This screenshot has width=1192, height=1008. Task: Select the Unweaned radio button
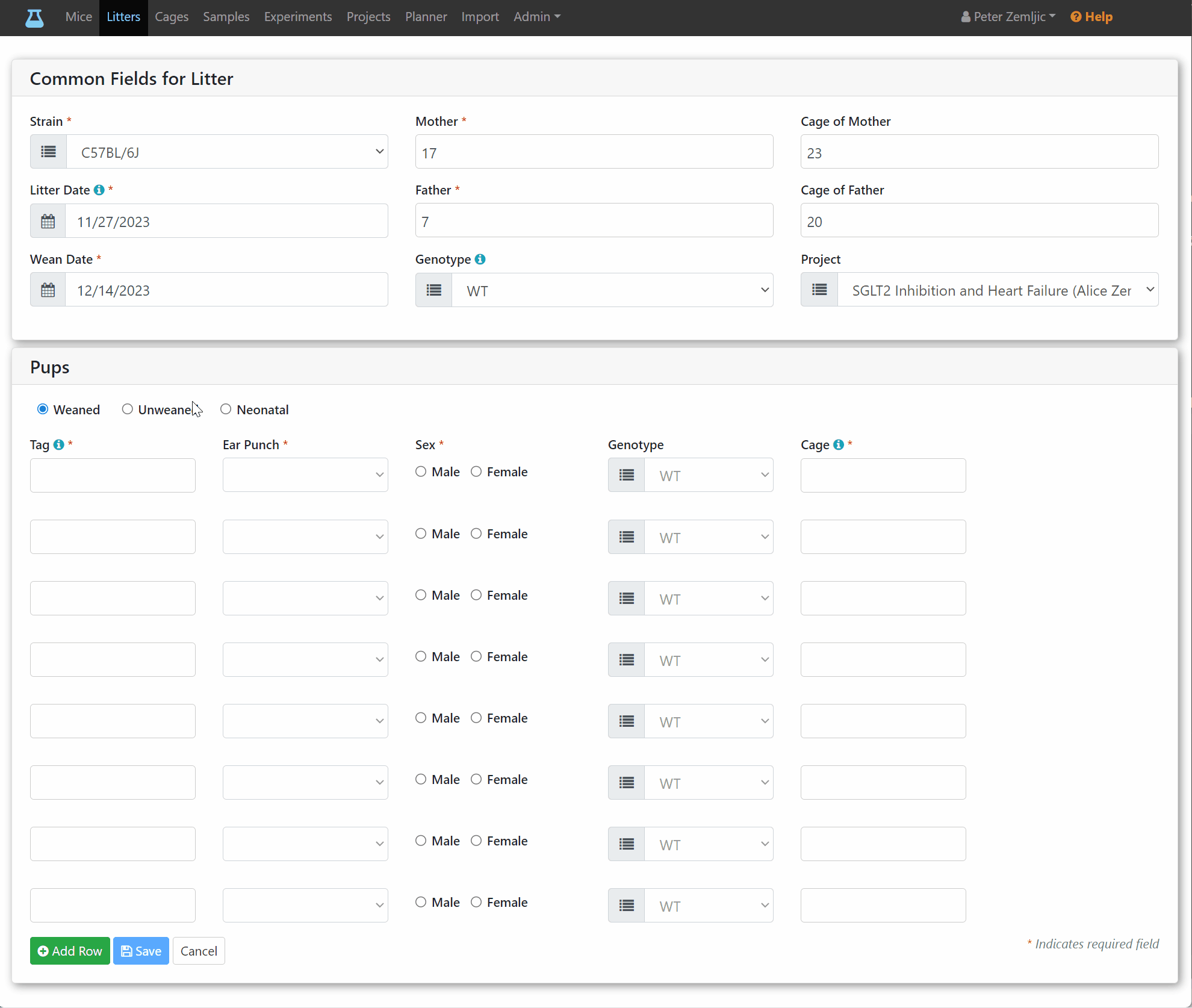tap(127, 409)
